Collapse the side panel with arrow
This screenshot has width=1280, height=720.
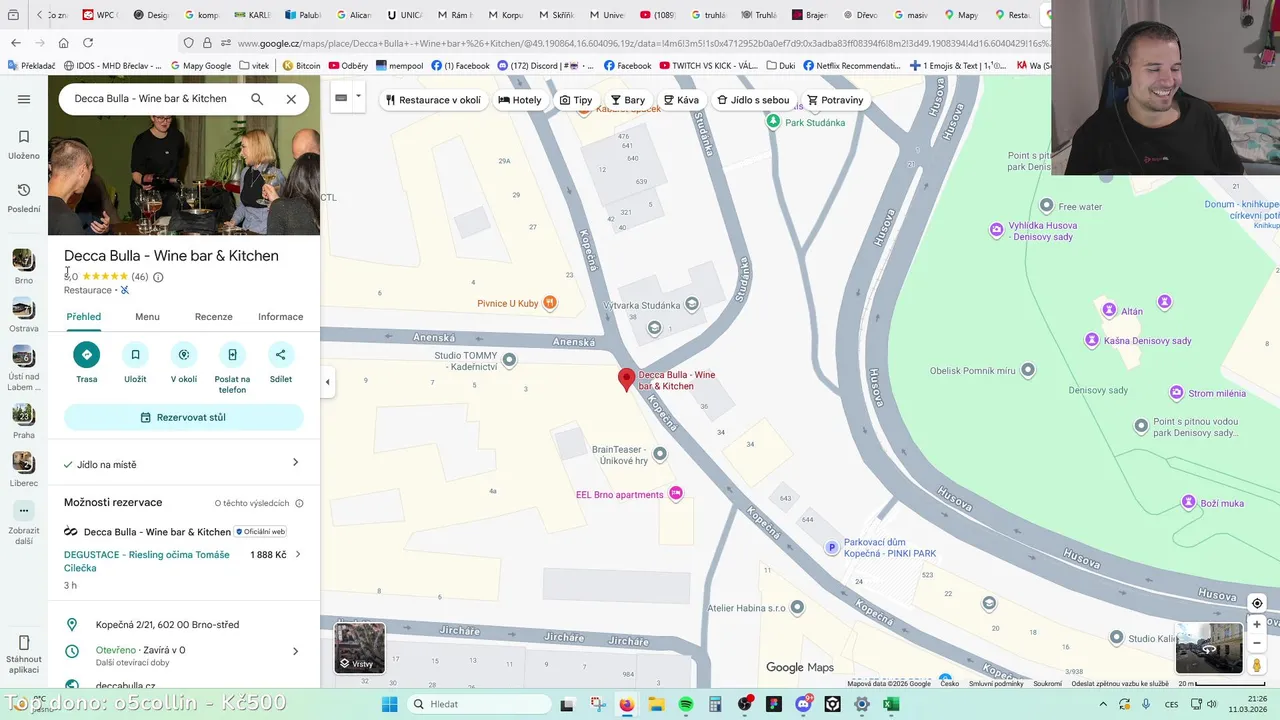[327, 382]
